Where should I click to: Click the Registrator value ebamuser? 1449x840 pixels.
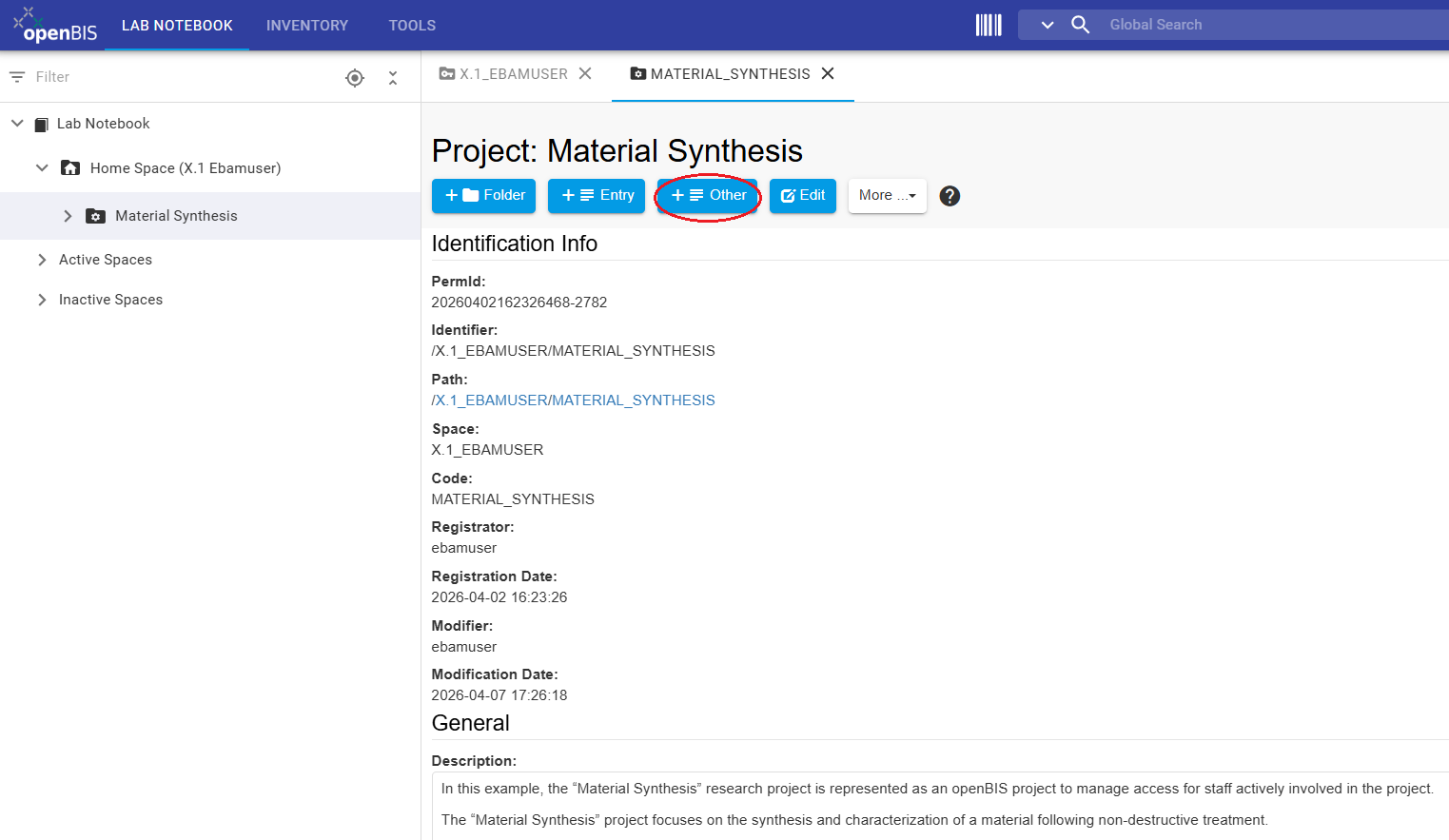tap(464, 548)
